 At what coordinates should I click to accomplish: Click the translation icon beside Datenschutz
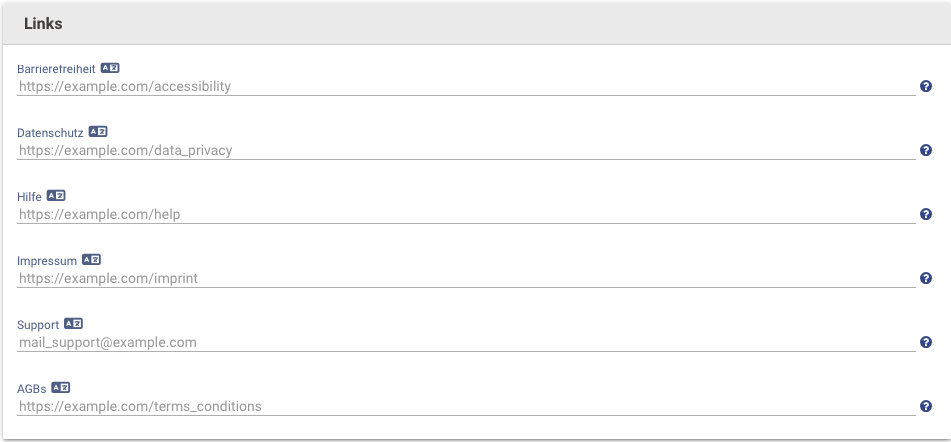pos(98,132)
